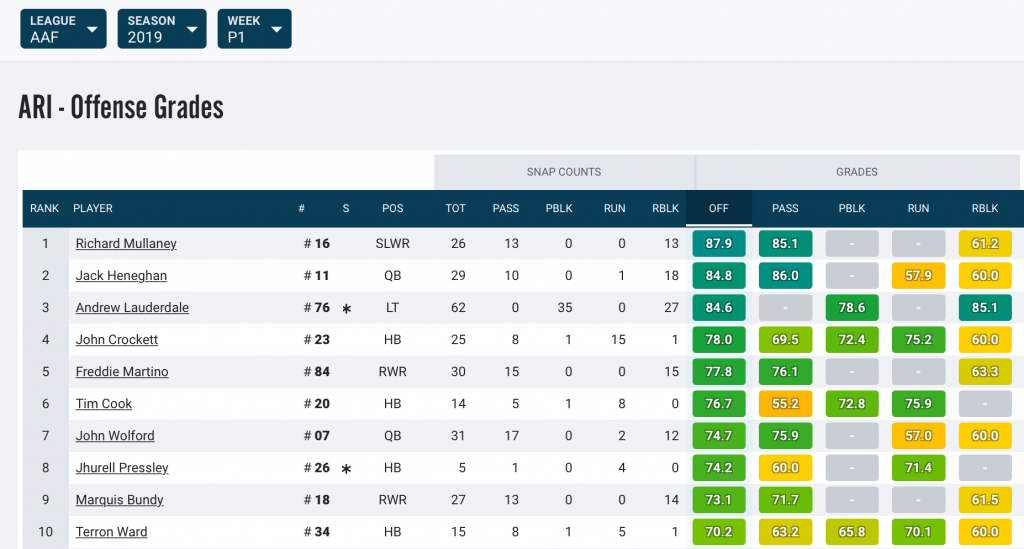Click the LT position cell

point(392,307)
